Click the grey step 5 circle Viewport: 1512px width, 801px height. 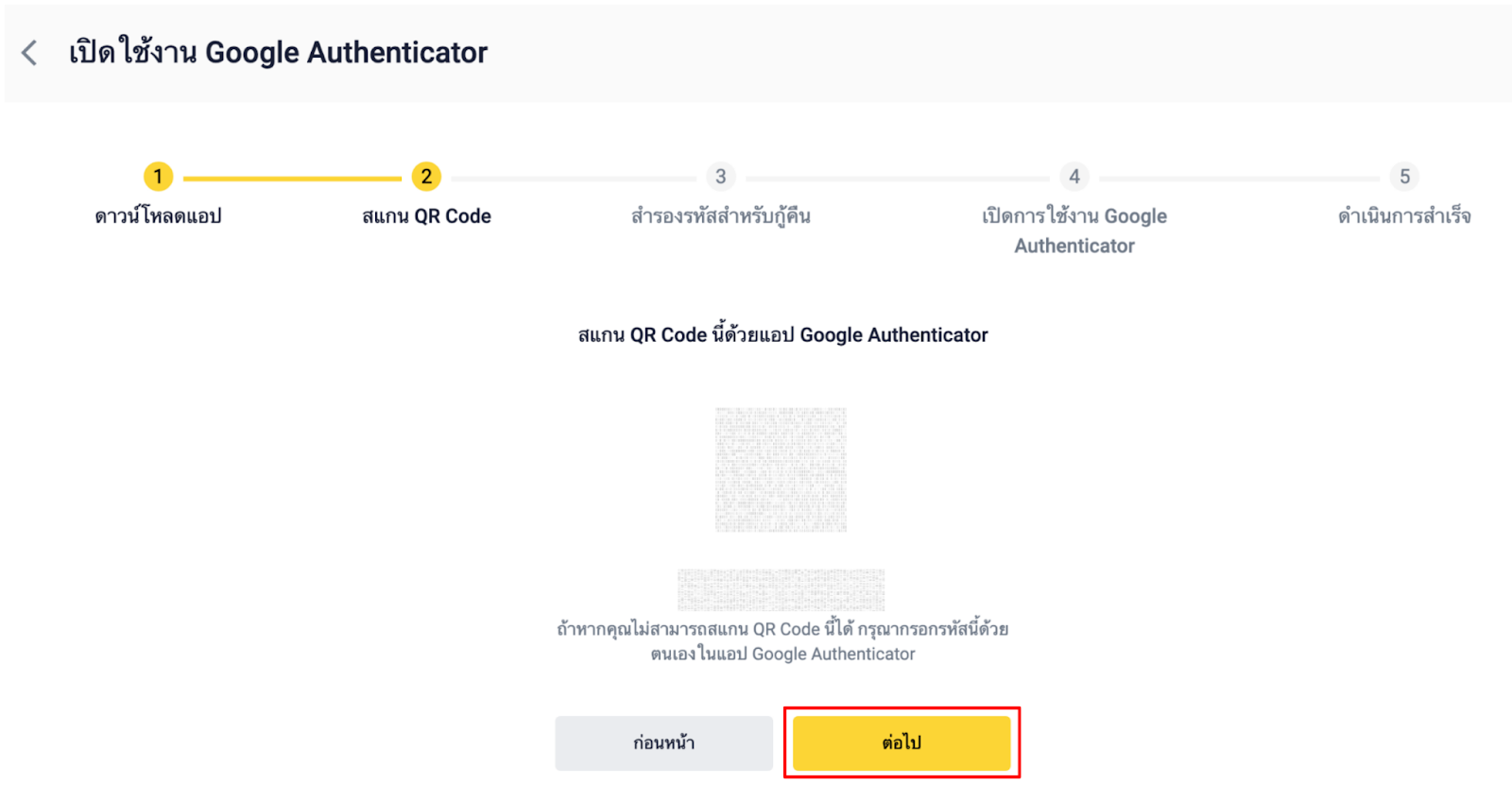point(1404,177)
